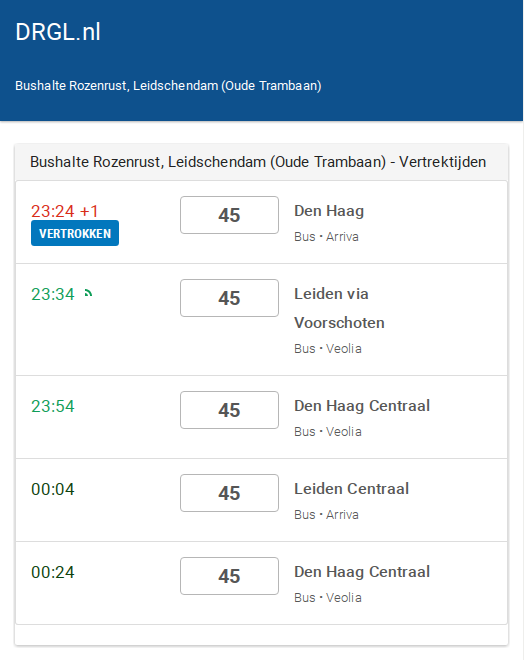
Task: Click the VERTROKKEN departed badge
Action: tap(75, 233)
